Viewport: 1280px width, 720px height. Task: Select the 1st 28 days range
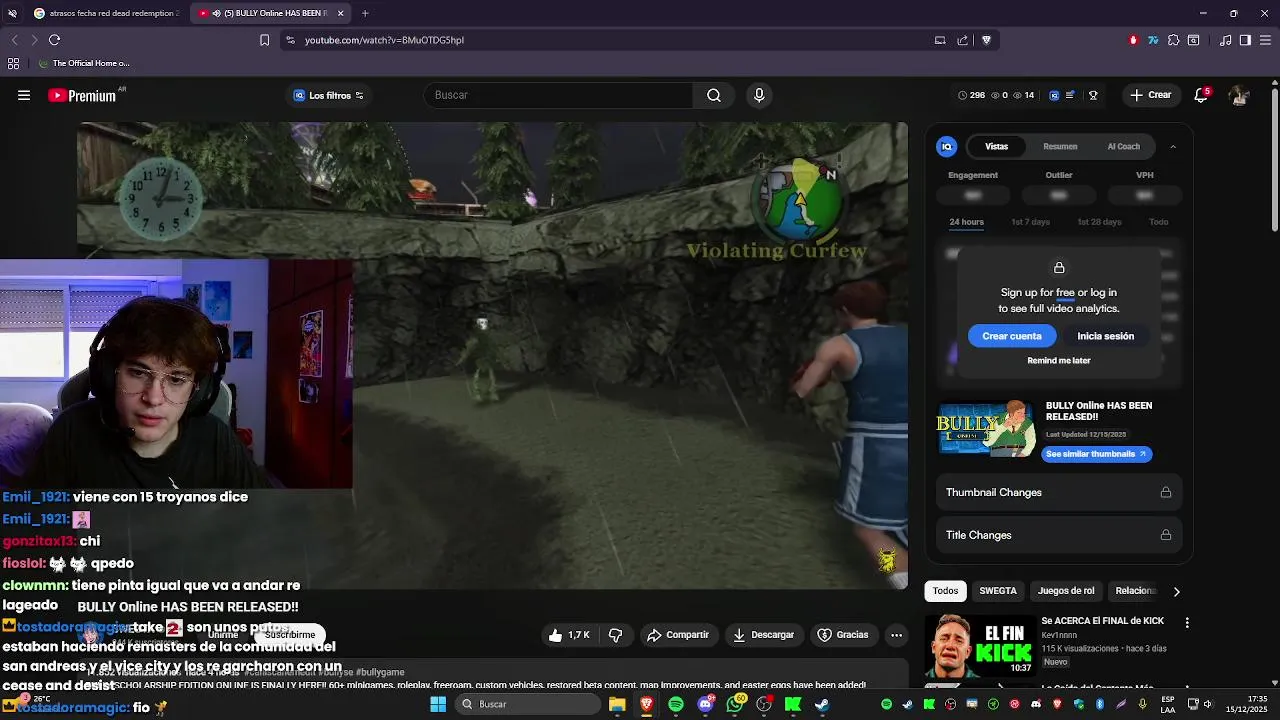click(1099, 222)
